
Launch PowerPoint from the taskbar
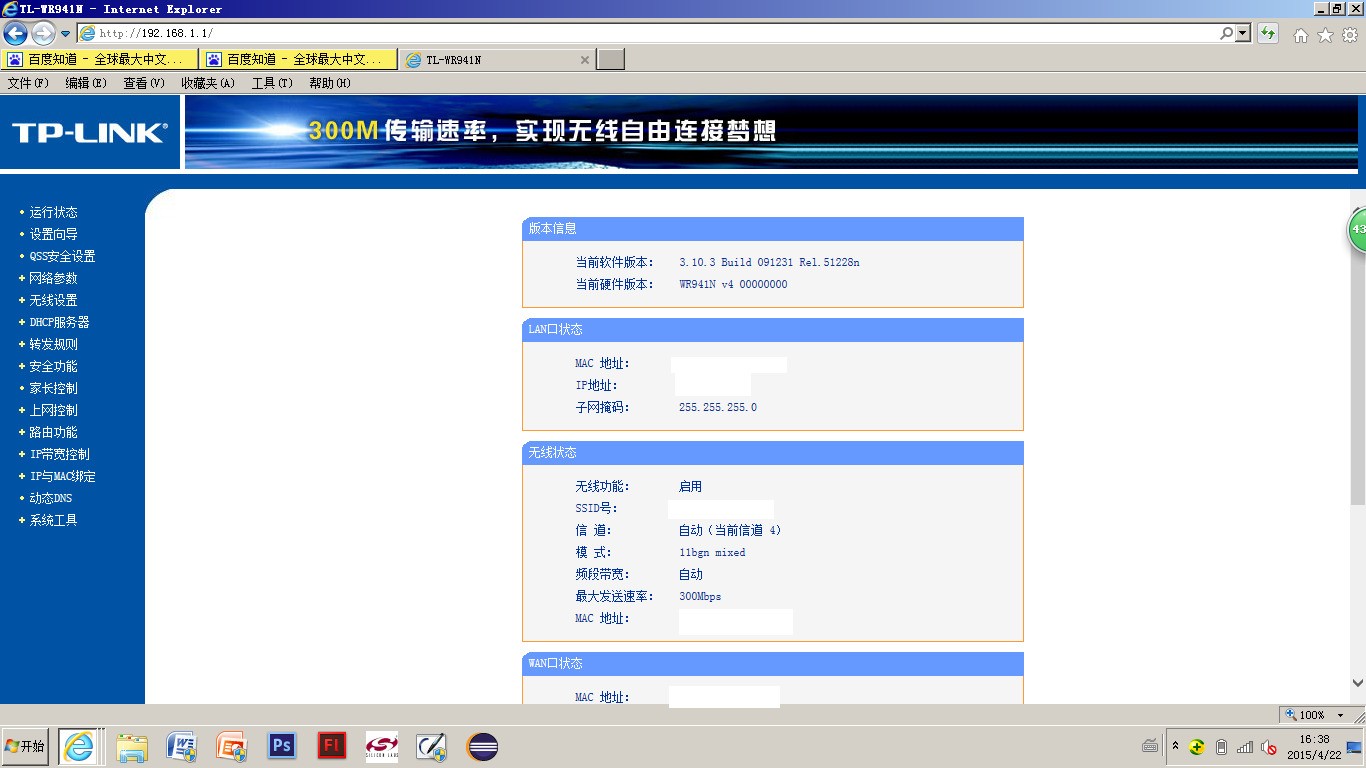pyautogui.click(x=232, y=746)
